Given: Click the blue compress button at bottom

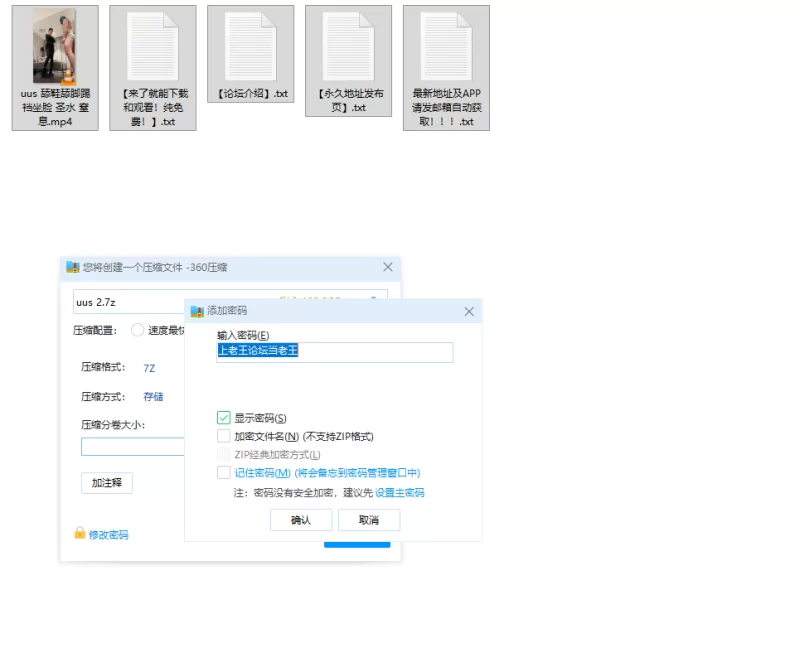Looking at the screenshot, I should click(357, 544).
